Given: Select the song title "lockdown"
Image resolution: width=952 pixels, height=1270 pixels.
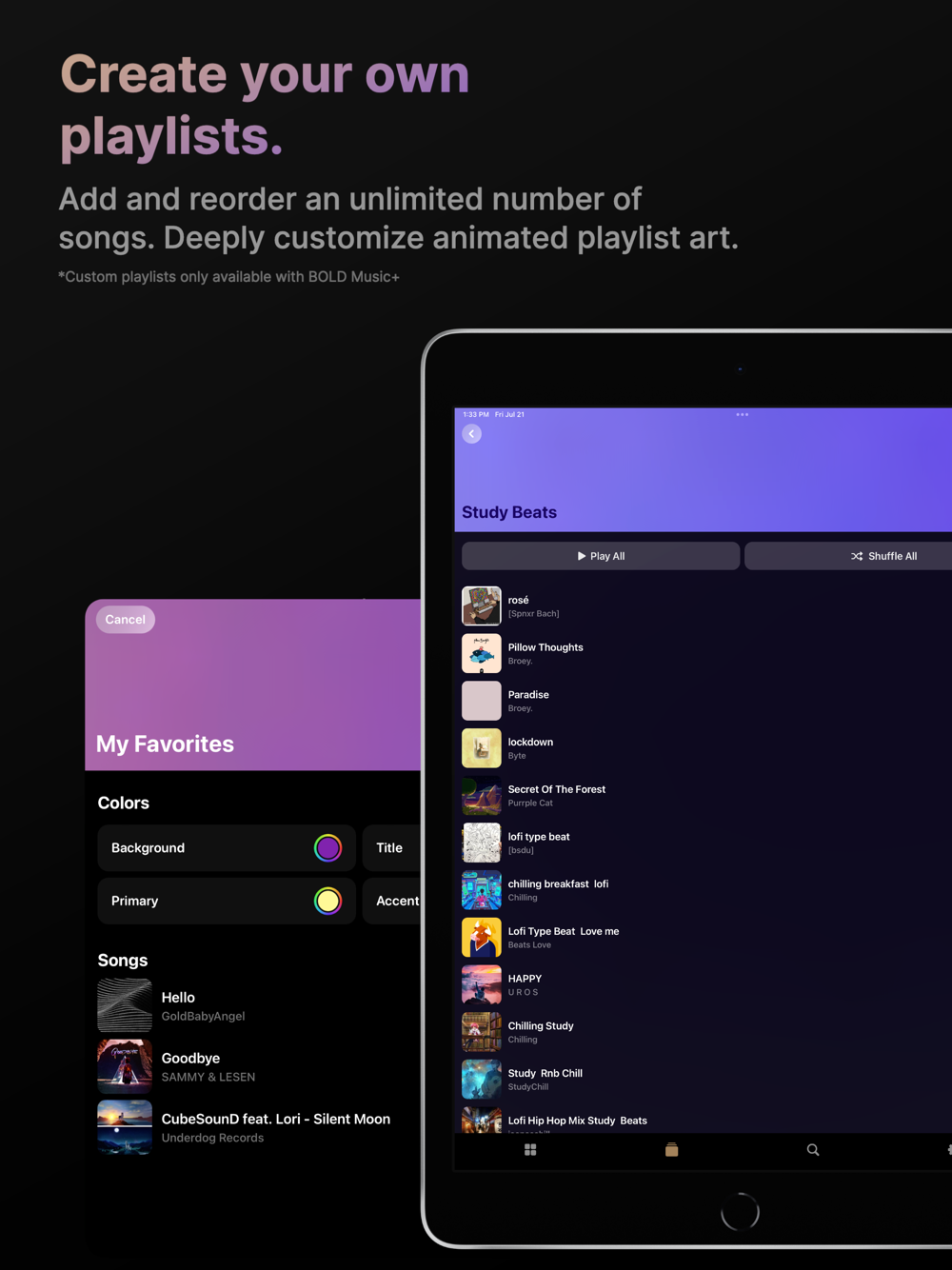Looking at the screenshot, I should pos(530,743).
